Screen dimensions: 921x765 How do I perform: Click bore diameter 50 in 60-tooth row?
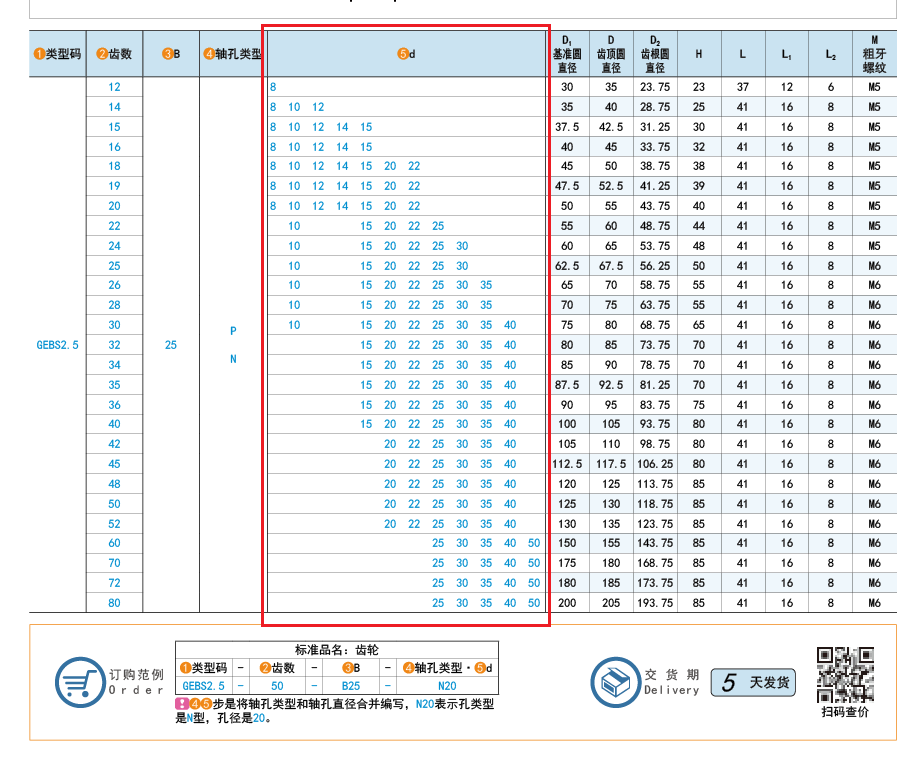(534, 543)
